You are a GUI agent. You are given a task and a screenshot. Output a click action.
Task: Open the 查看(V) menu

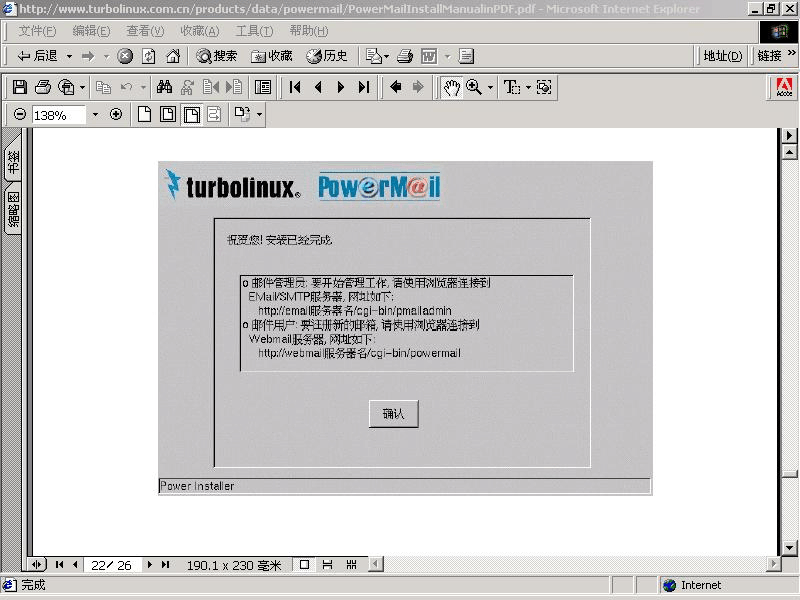[145, 31]
